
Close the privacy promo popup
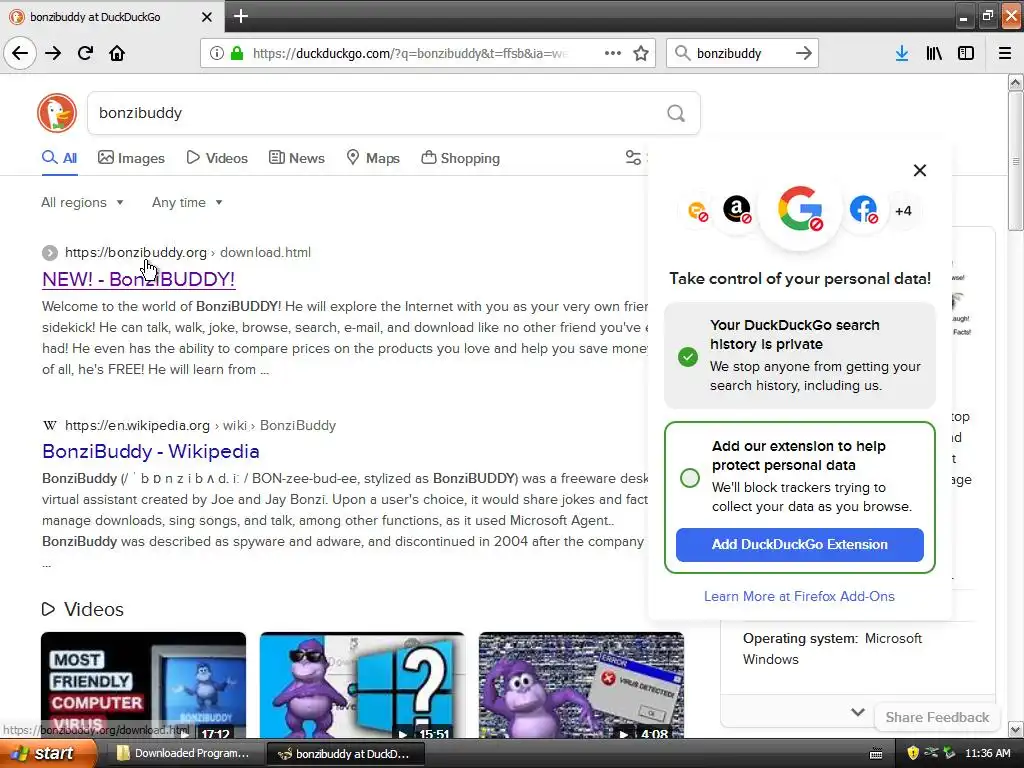[920, 170]
